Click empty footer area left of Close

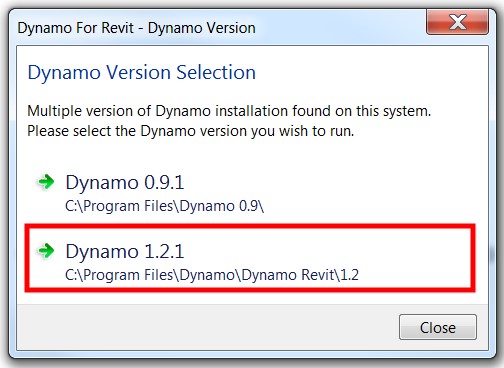(207, 327)
